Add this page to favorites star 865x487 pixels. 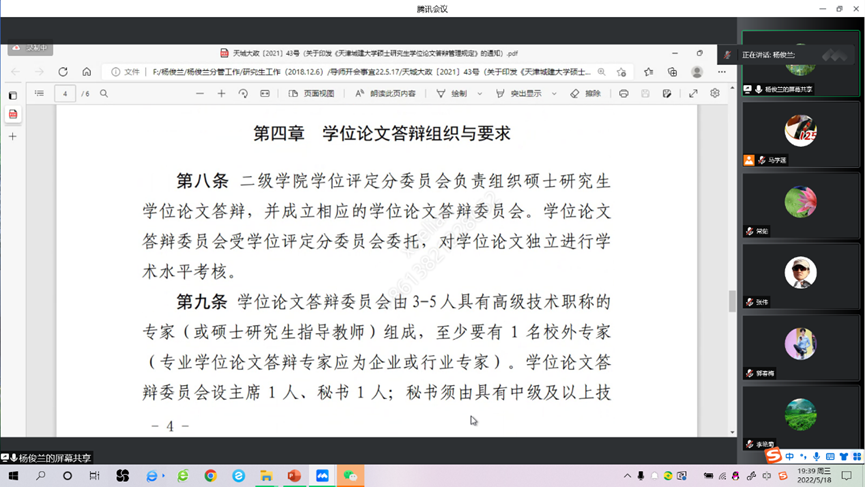coord(622,72)
